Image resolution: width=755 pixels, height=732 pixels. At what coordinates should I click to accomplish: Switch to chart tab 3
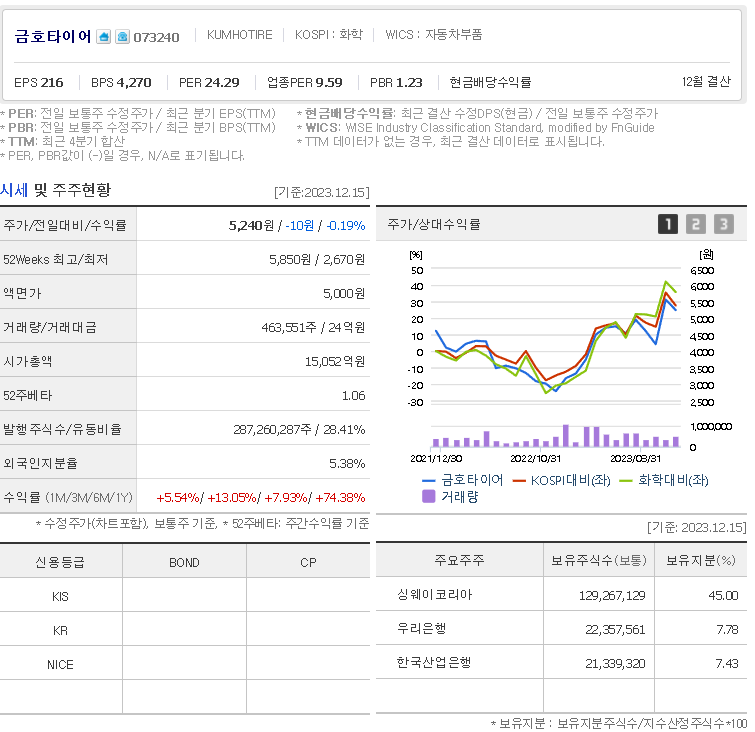(x=724, y=224)
